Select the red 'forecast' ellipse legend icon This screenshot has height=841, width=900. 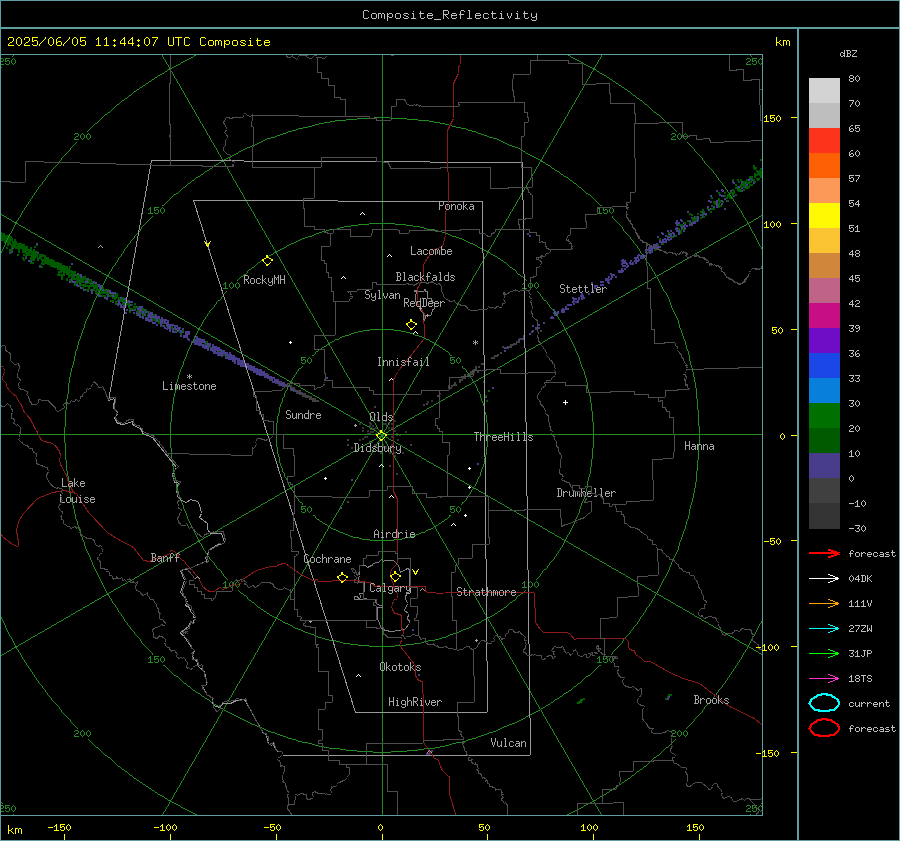[x=824, y=728]
